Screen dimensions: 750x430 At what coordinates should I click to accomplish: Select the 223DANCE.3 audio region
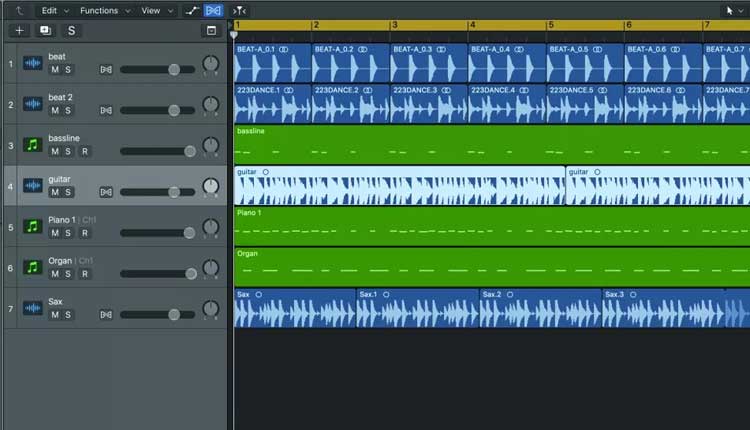429,104
